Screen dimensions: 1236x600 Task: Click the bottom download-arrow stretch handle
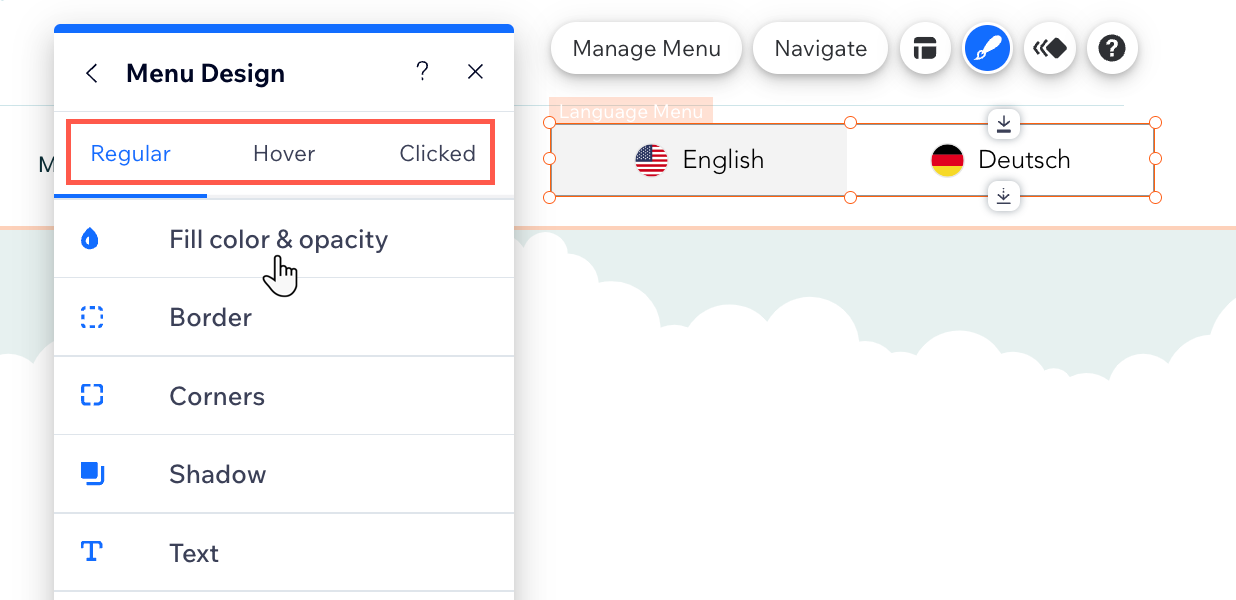tap(1004, 195)
